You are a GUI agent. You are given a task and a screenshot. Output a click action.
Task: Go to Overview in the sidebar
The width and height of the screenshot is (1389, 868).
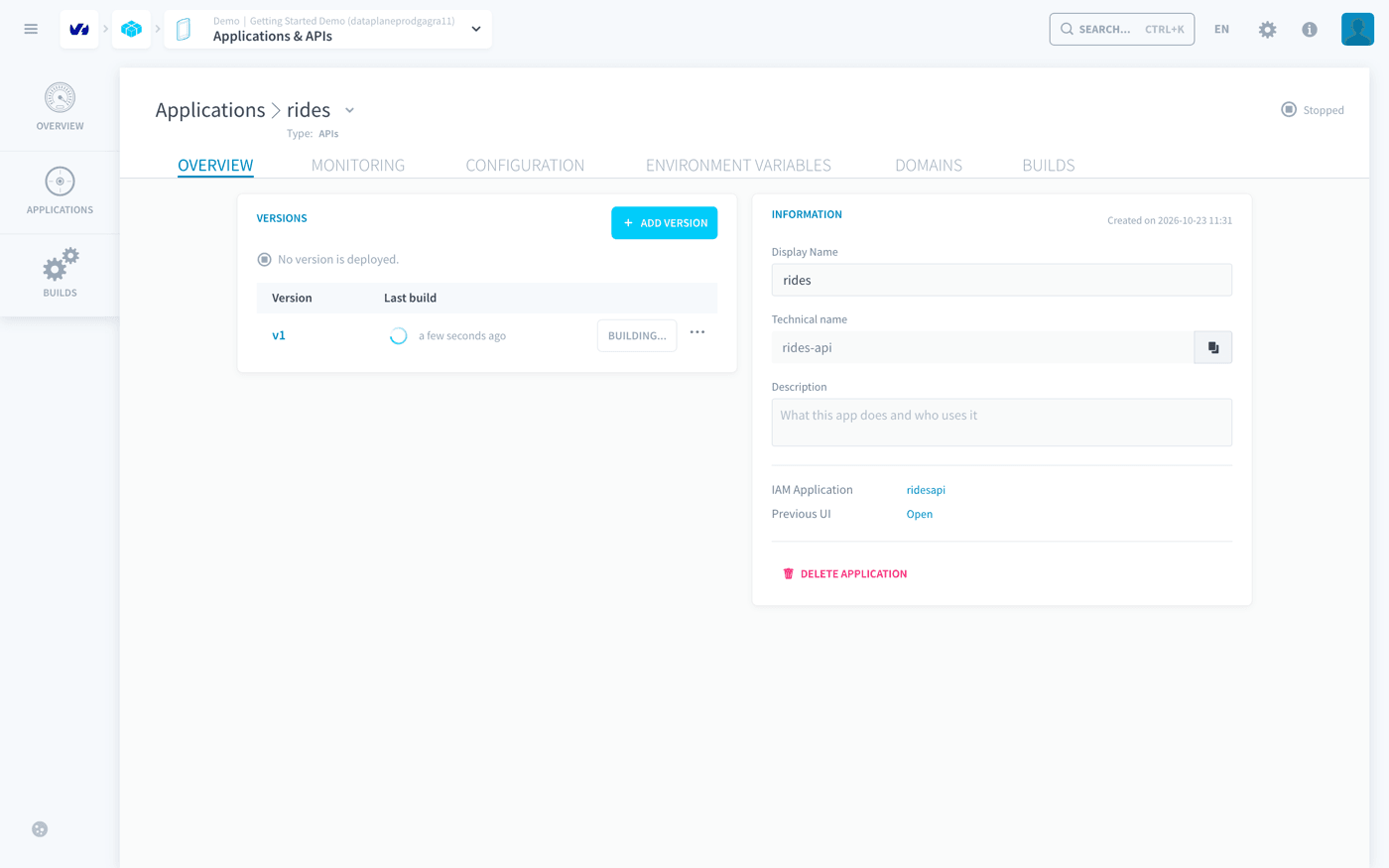[60, 108]
